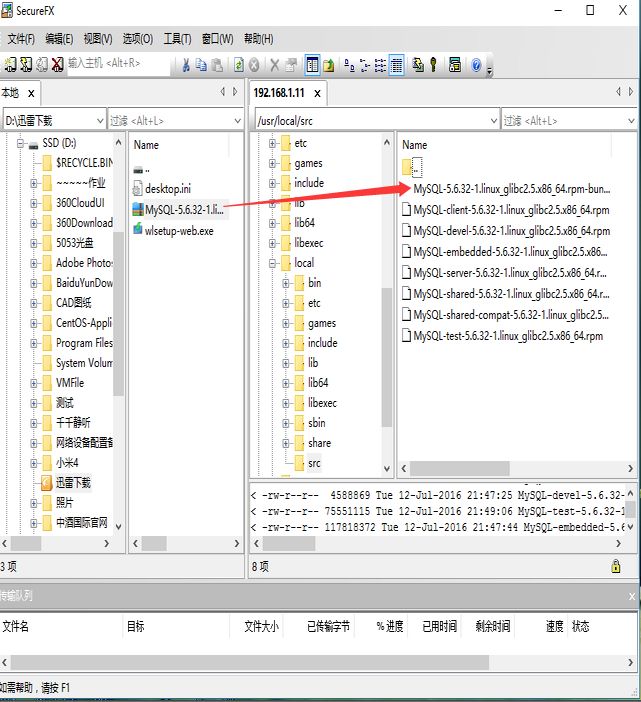Open the 选项(O) menu
Image resolution: width=641 pixels, height=702 pixels.
pyautogui.click(x=138, y=39)
